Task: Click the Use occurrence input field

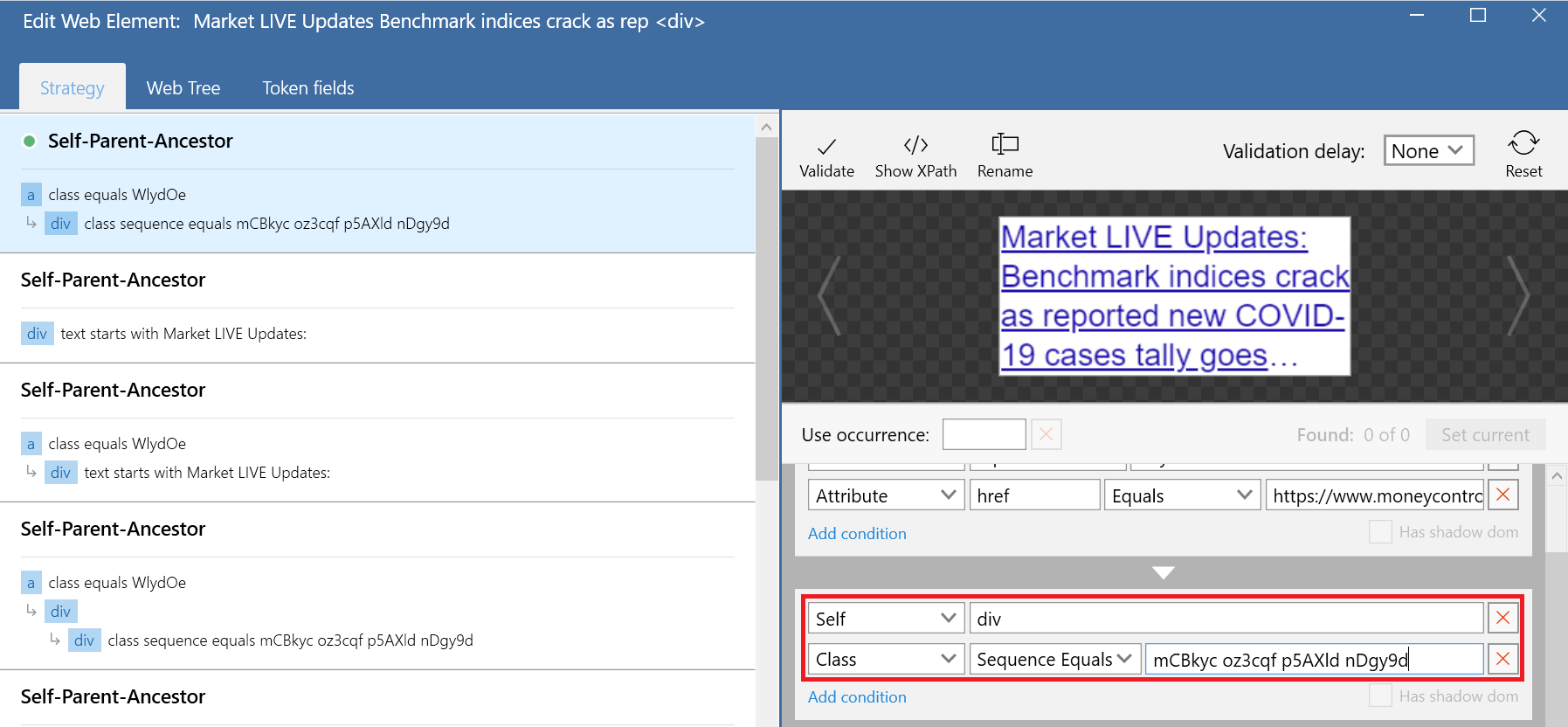Action: click(984, 435)
